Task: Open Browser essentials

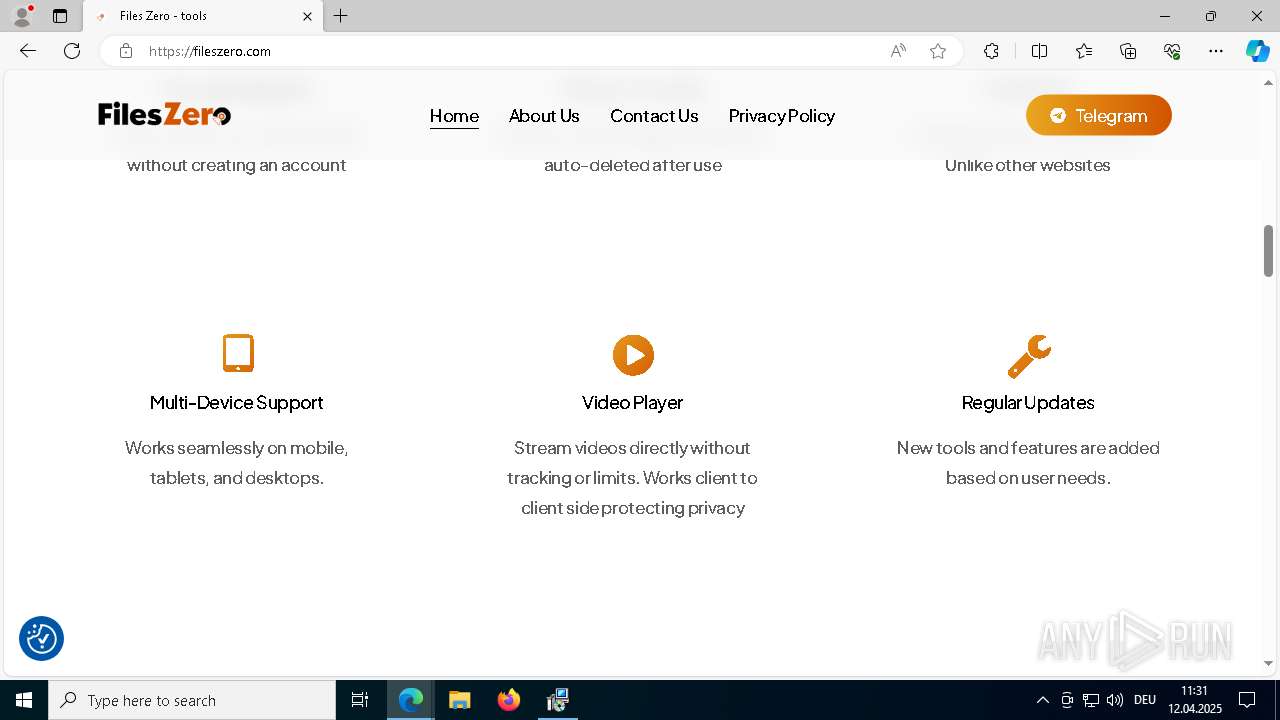Action: [1172, 51]
